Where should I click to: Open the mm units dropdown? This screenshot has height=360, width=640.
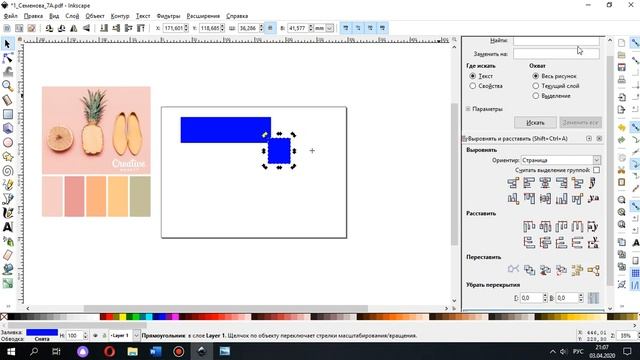[x=324, y=28]
